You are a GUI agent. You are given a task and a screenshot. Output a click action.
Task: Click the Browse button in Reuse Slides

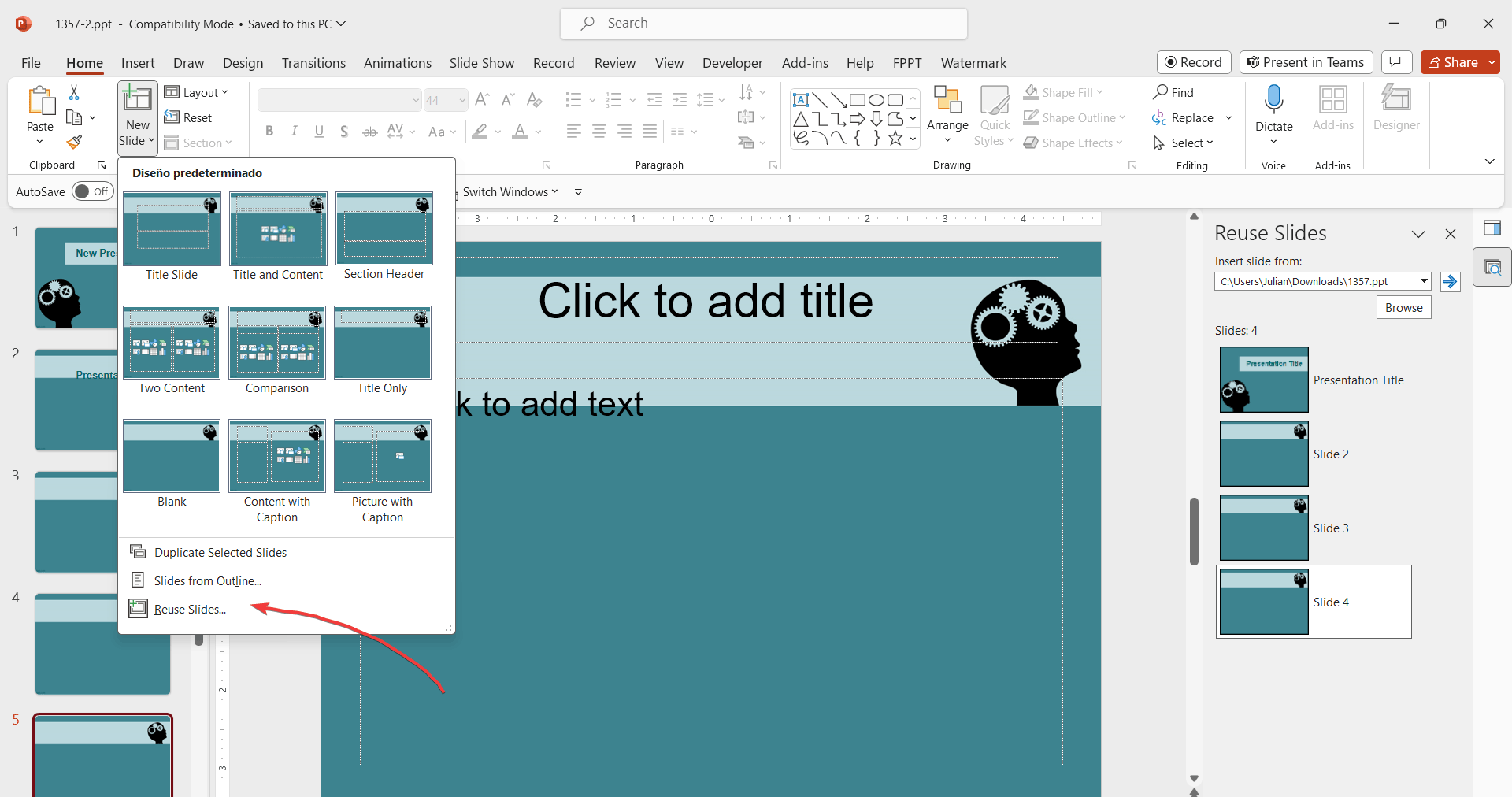tap(1403, 307)
